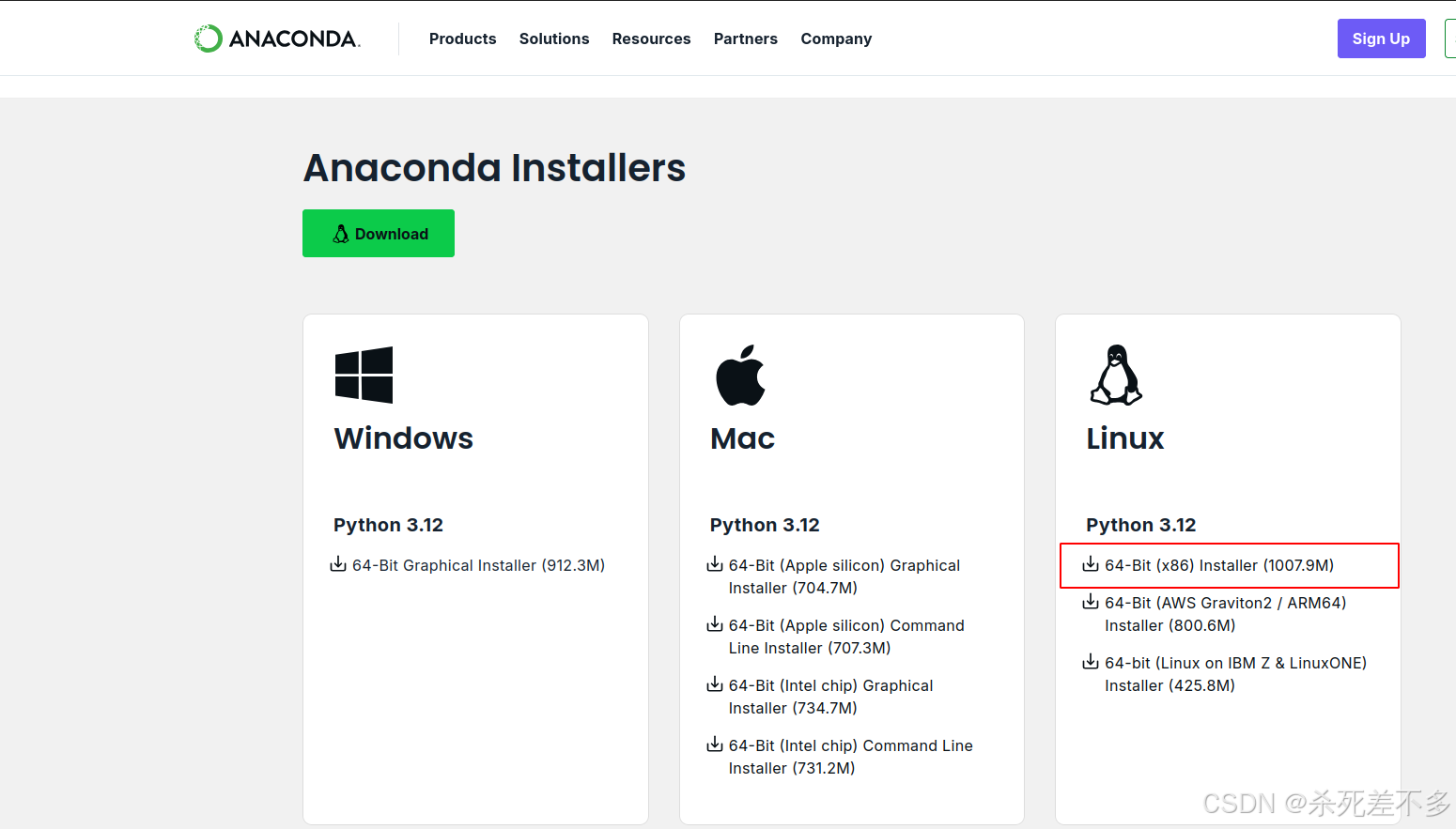Open the Solutions menu
This screenshot has height=829, width=1456.
(x=554, y=38)
